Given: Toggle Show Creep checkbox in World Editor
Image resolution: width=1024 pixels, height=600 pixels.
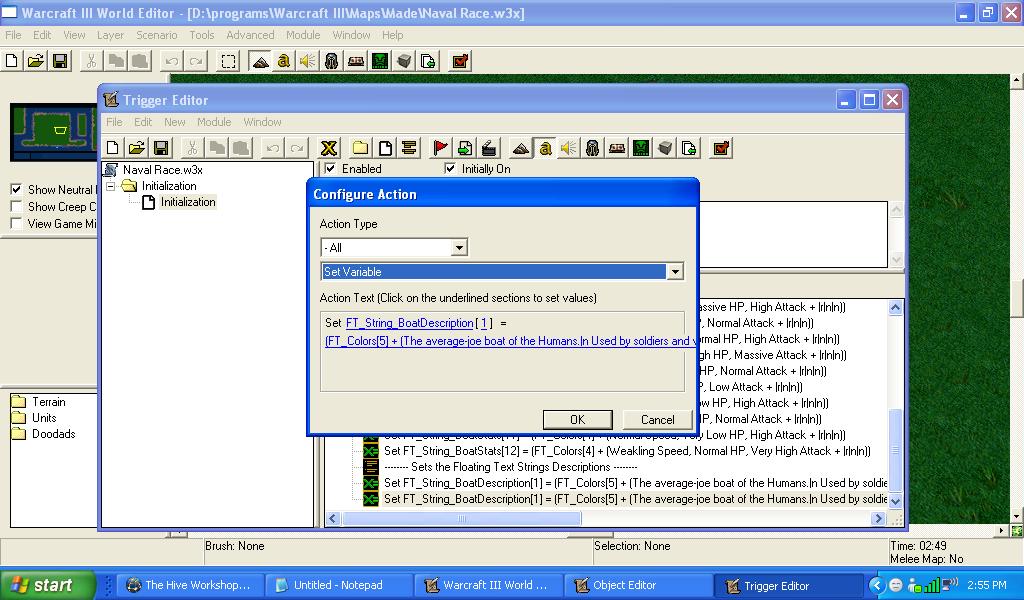Looking at the screenshot, I should pyautogui.click(x=16, y=206).
